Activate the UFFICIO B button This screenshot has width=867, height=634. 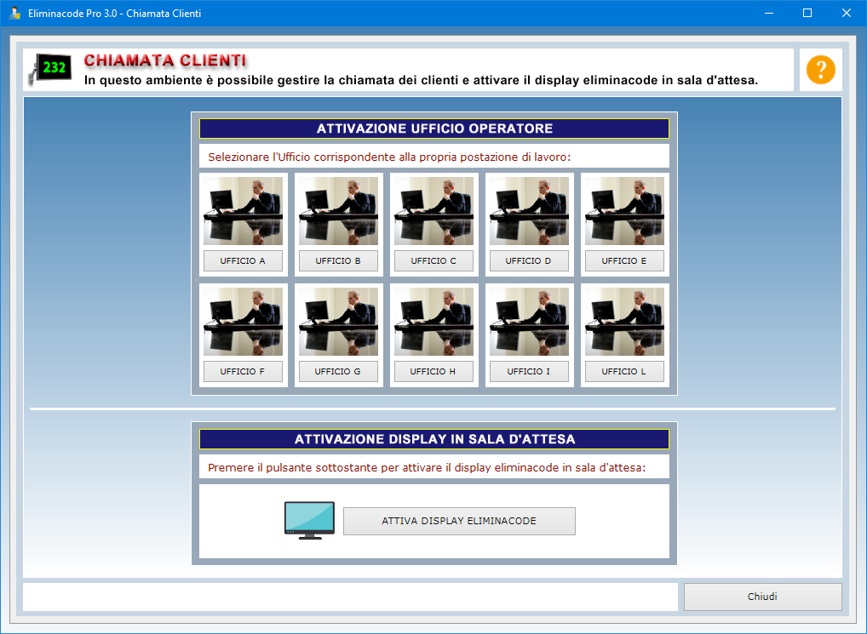coord(338,261)
